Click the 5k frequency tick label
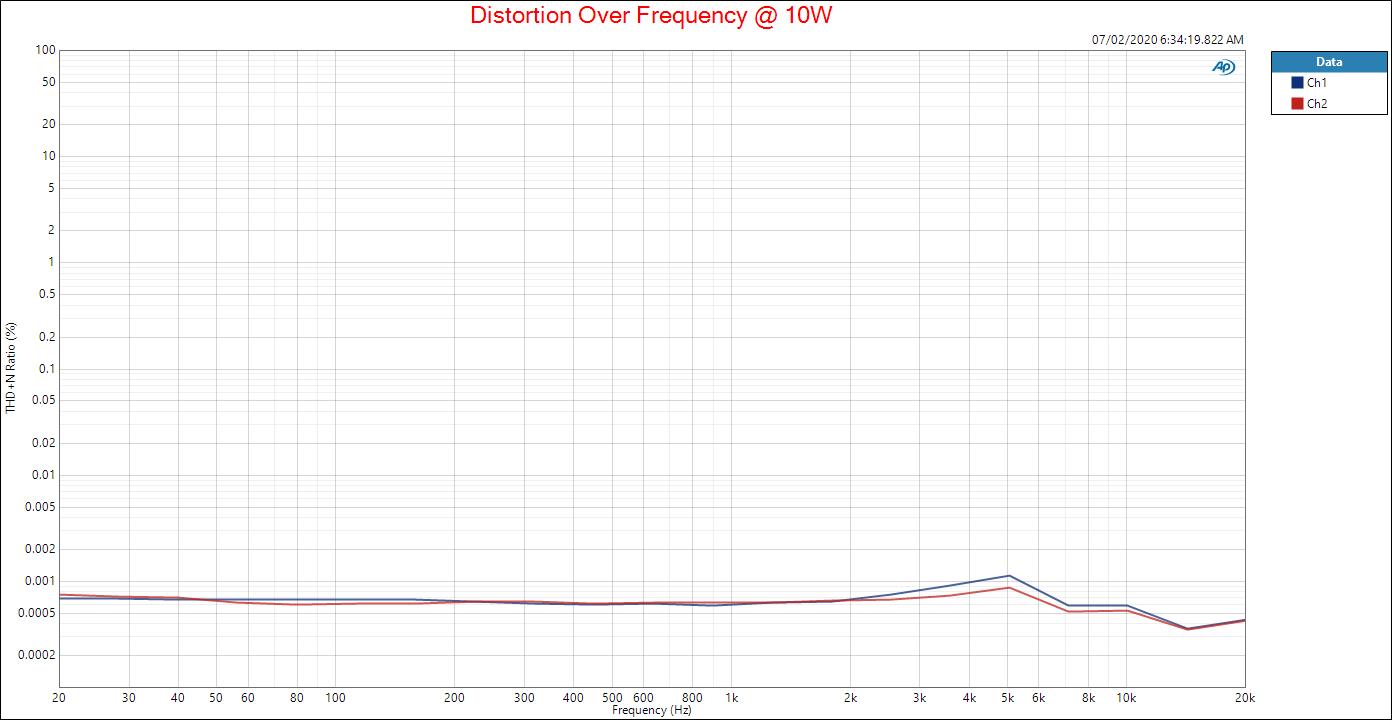 [x=1008, y=698]
